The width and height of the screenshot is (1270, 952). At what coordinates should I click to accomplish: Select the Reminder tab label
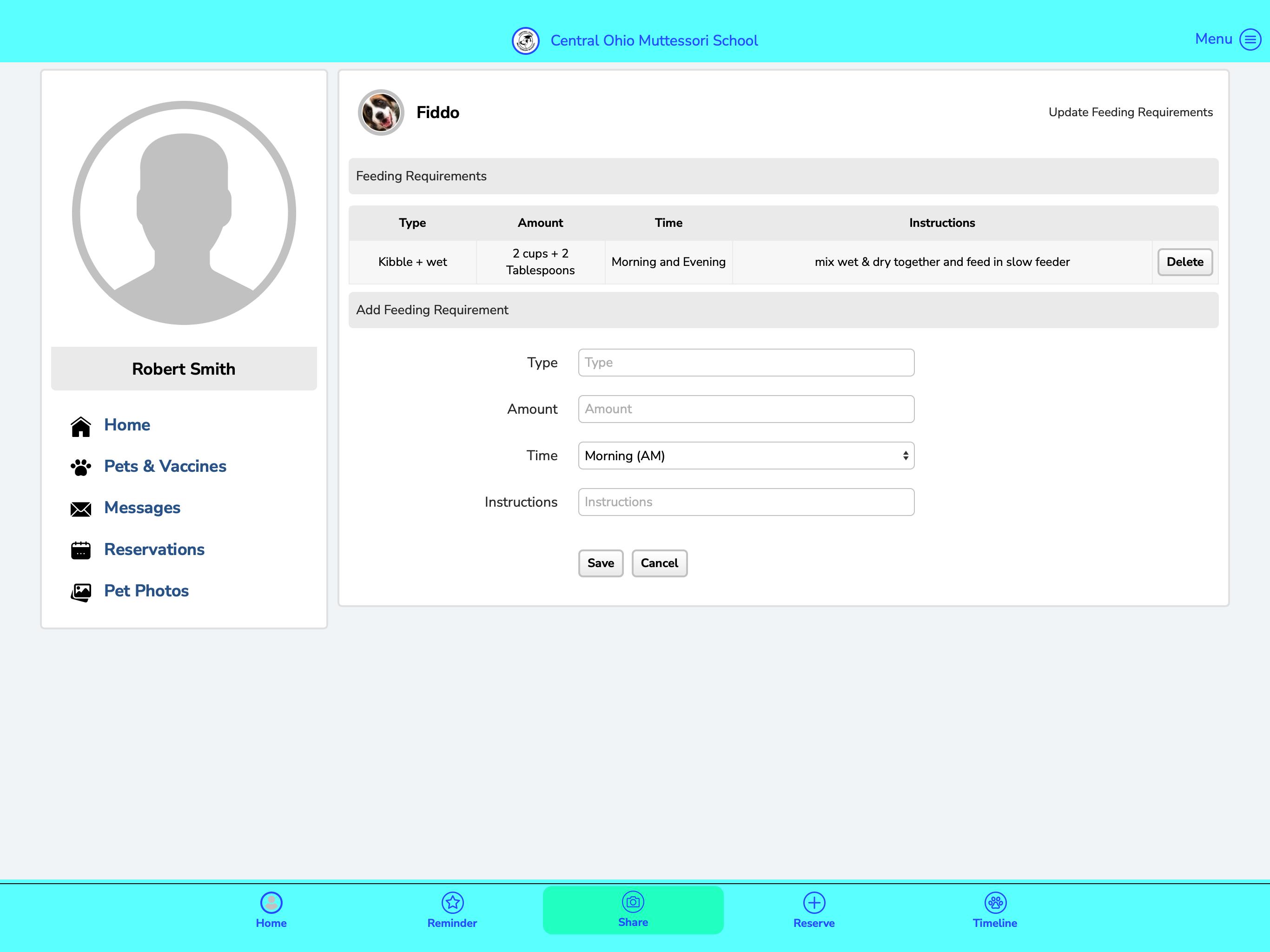pos(452,923)
